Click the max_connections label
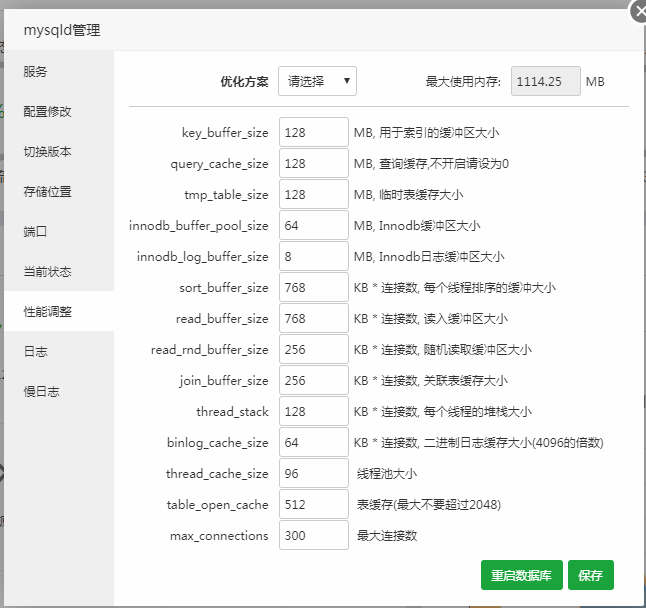646x608 pixels. (219, 536)
